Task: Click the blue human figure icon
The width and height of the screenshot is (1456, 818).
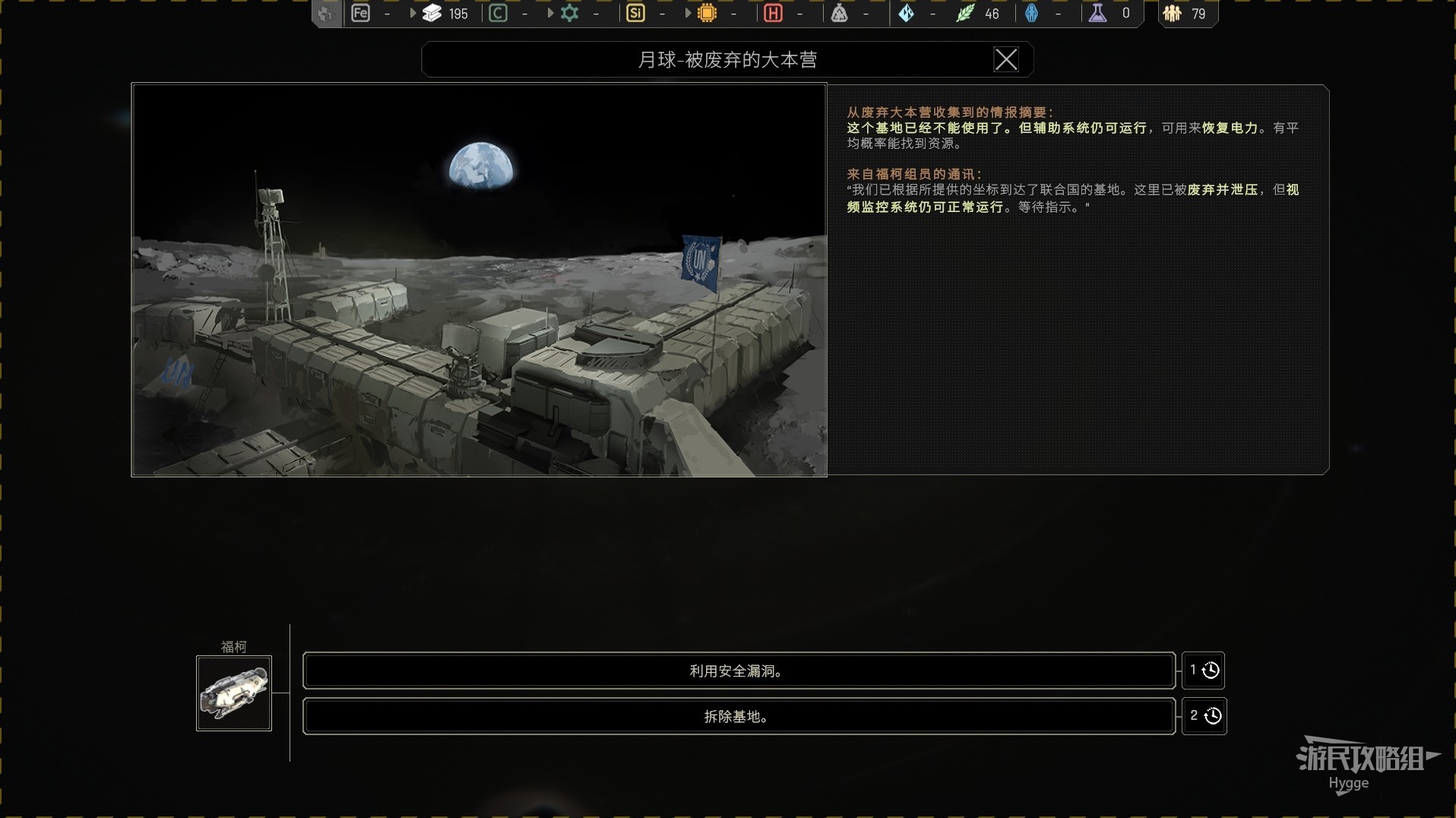Action: click(x=1031, y=13)
